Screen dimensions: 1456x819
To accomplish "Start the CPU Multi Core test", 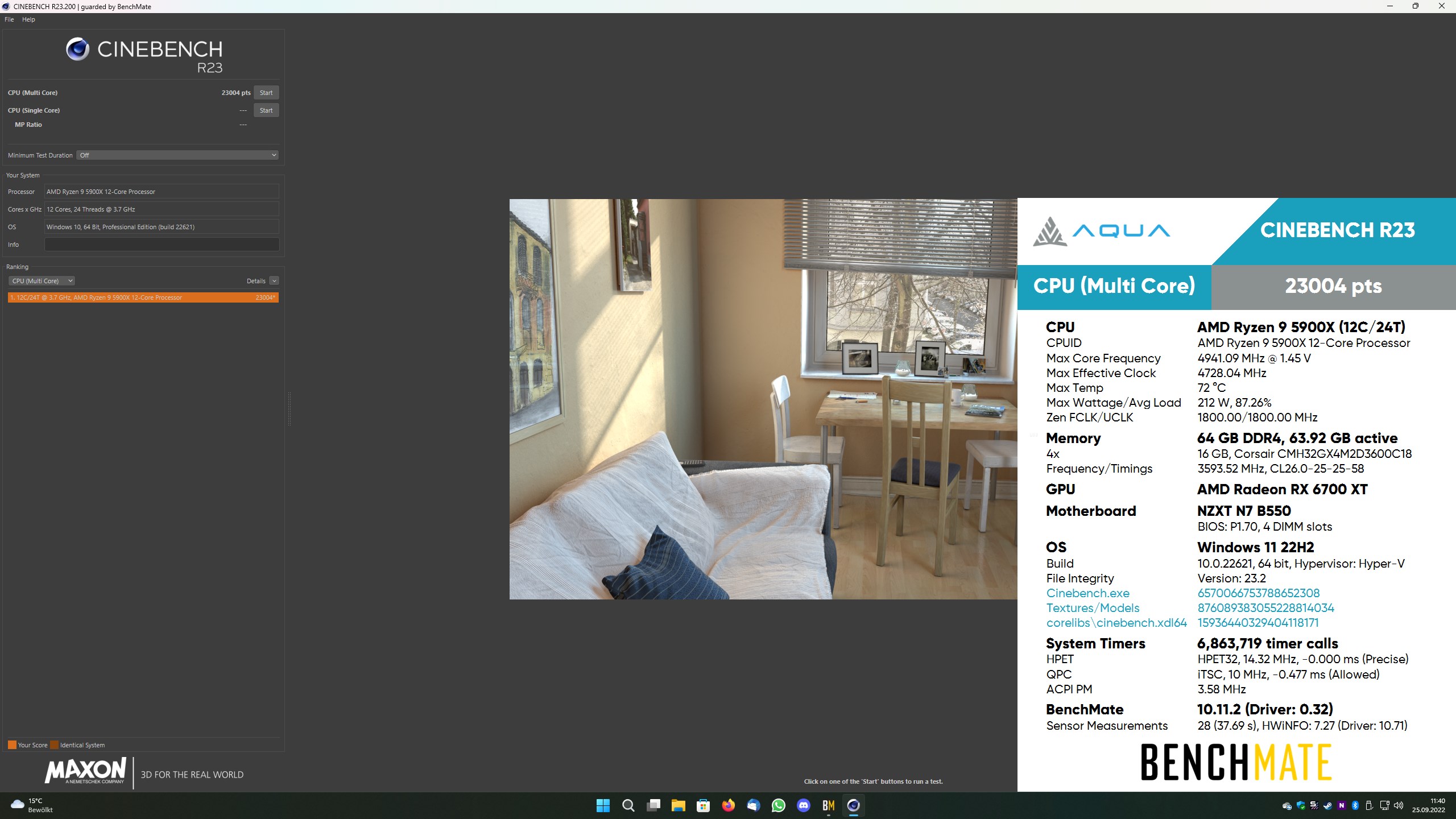I will pyautogui.click(x=266, y=93).
